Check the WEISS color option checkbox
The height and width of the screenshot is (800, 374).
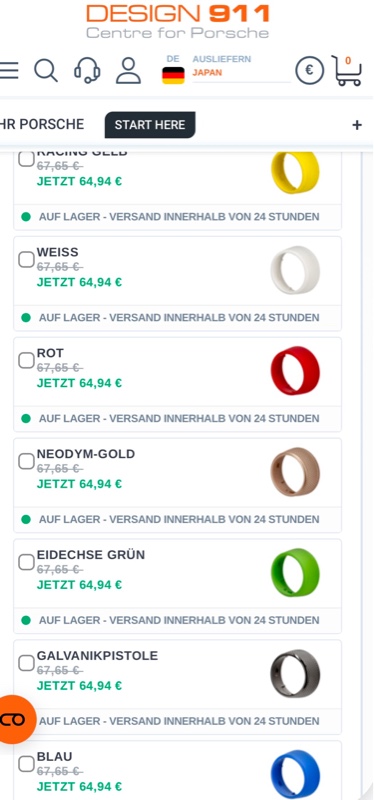(x=26, y=260)
